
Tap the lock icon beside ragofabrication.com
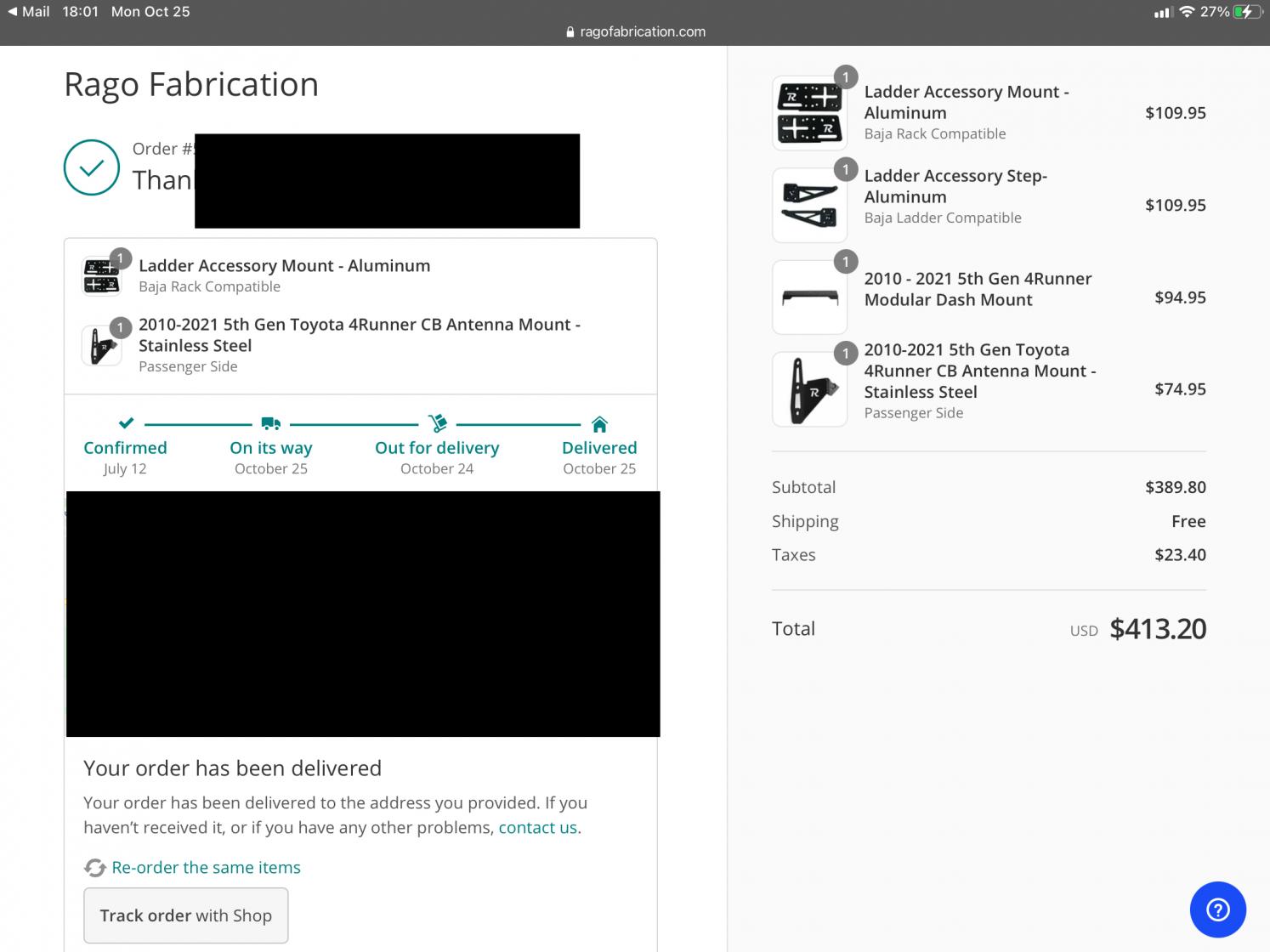click(570, 32)
